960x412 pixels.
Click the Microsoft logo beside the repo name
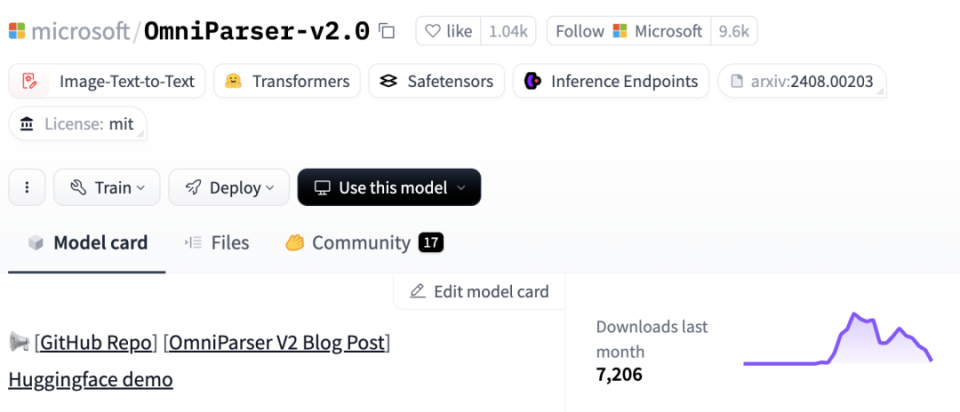pos(17,31)
